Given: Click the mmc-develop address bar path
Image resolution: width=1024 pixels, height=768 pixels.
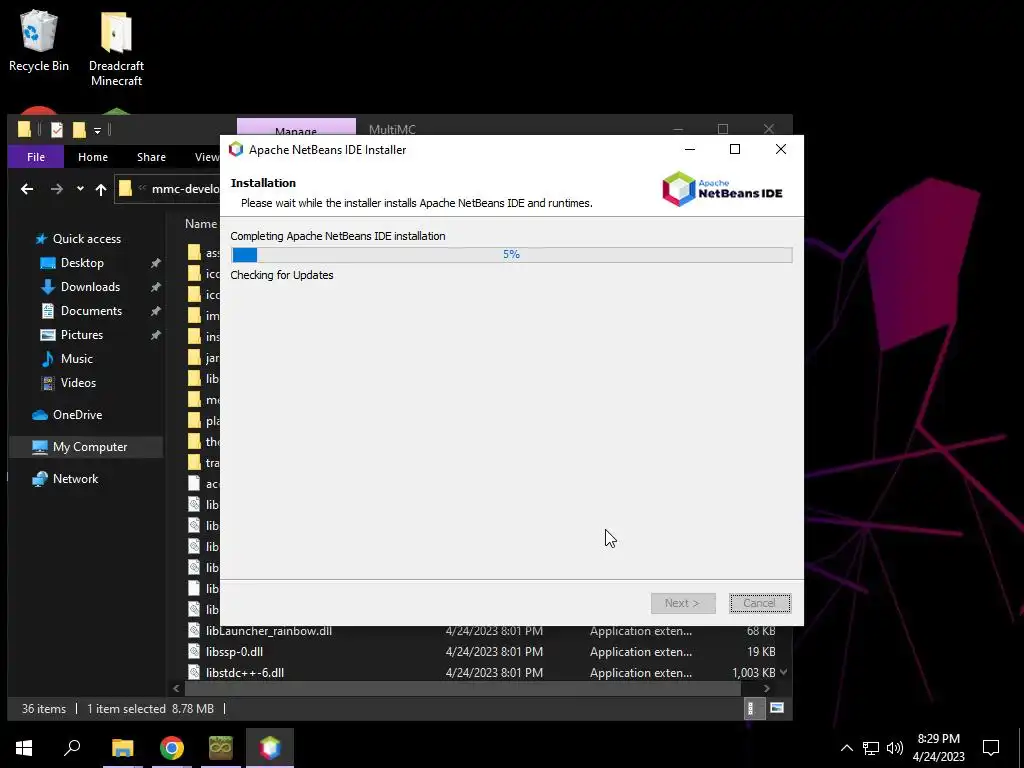Looking at the screenshot, I should 185,189.
